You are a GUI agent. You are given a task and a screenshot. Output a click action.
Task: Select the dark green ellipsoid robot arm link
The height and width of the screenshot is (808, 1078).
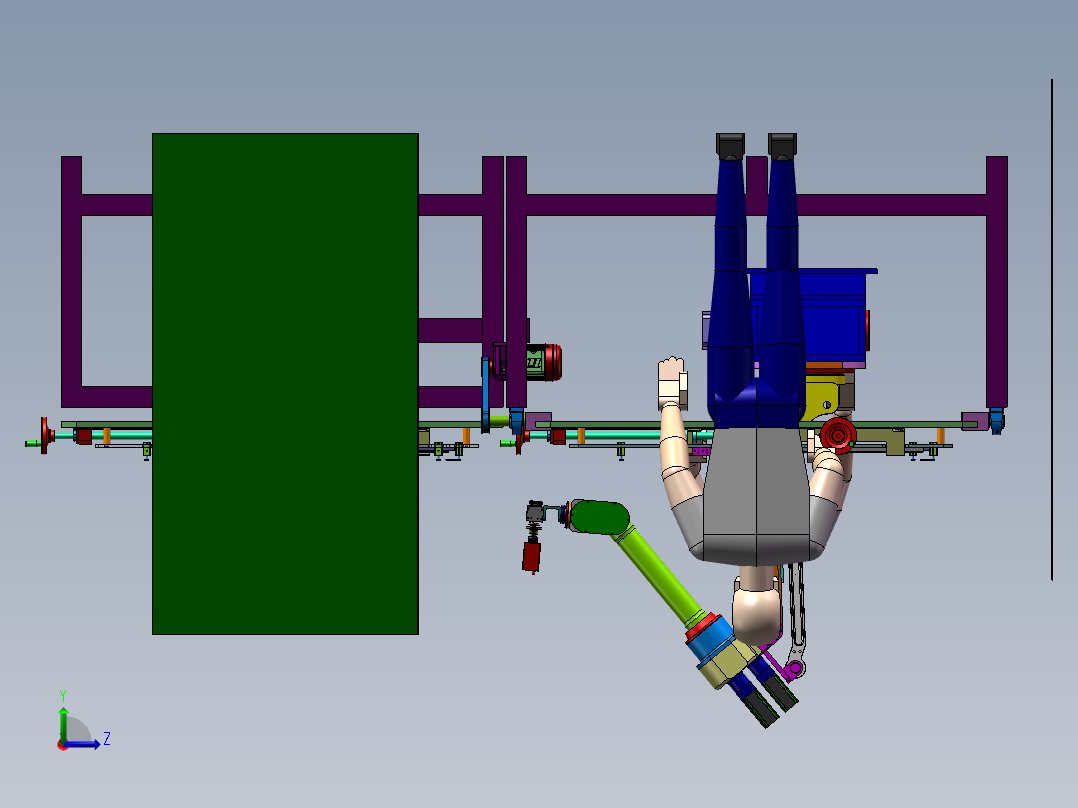[x=598, y=517]
